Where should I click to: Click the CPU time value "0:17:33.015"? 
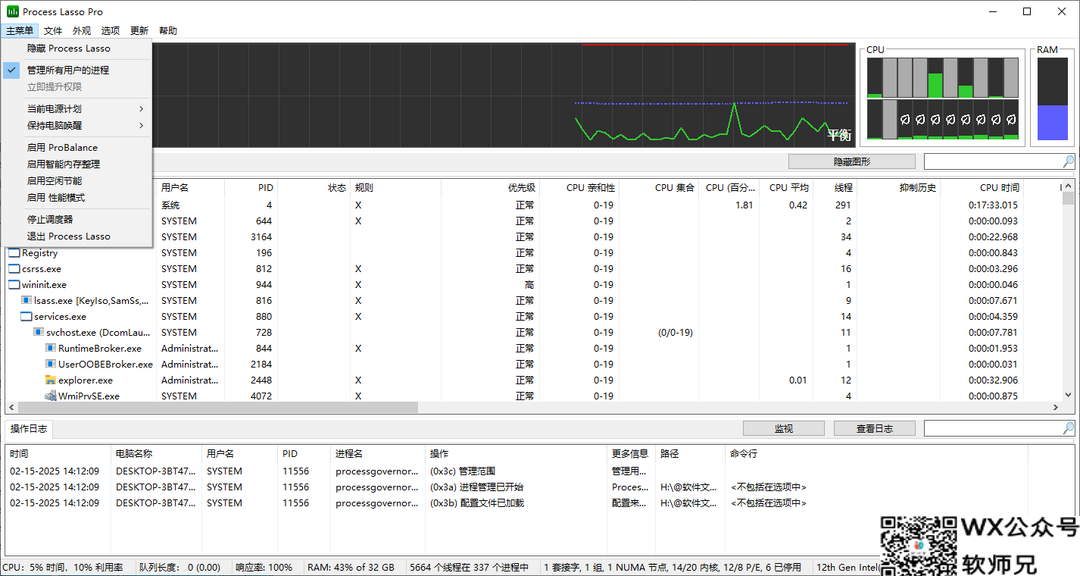993,205
